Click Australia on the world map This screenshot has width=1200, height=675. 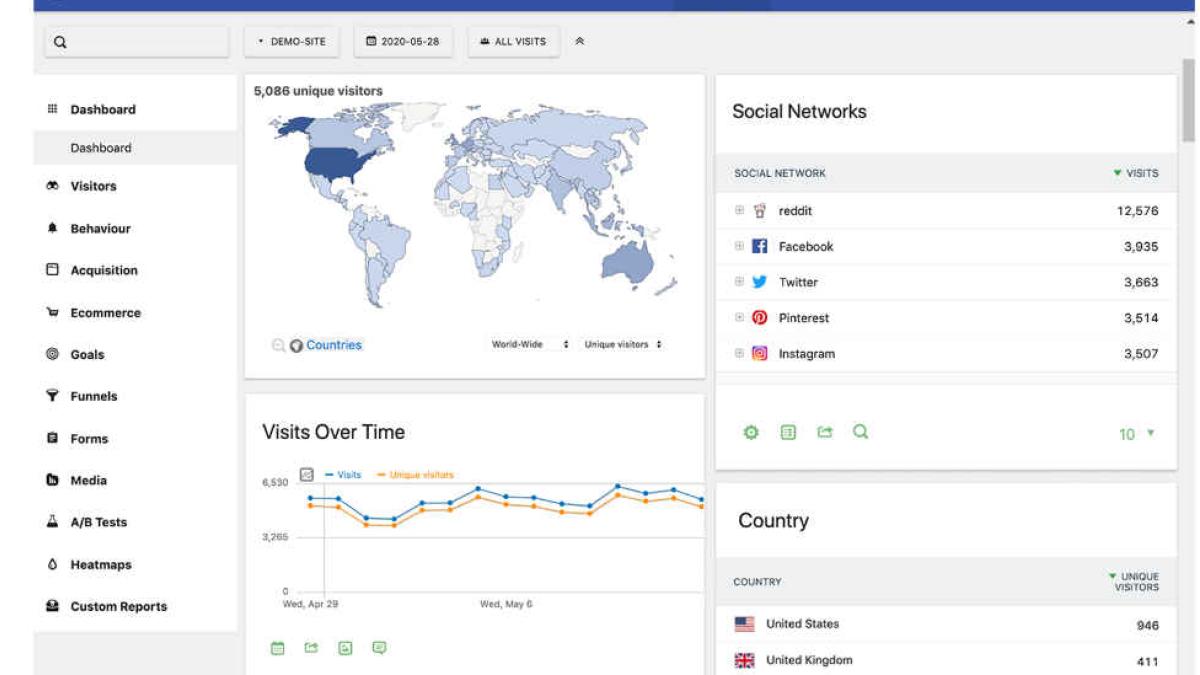pos(626,262)
